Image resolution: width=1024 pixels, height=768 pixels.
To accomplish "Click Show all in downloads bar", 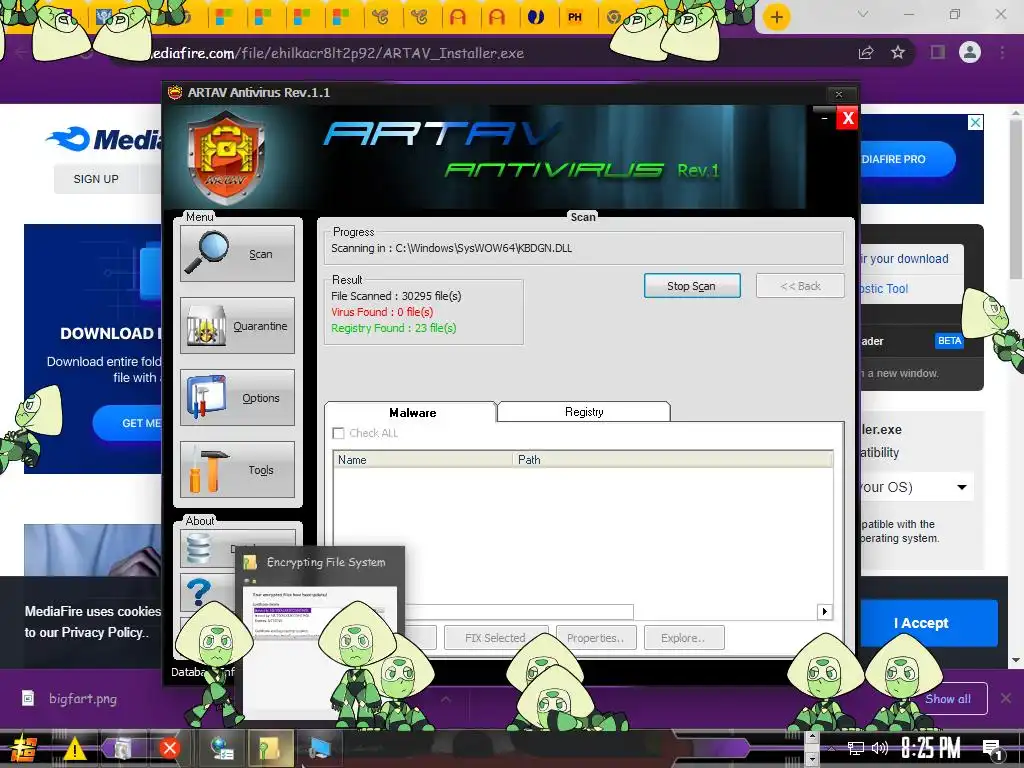I will [x=948, y=699].
